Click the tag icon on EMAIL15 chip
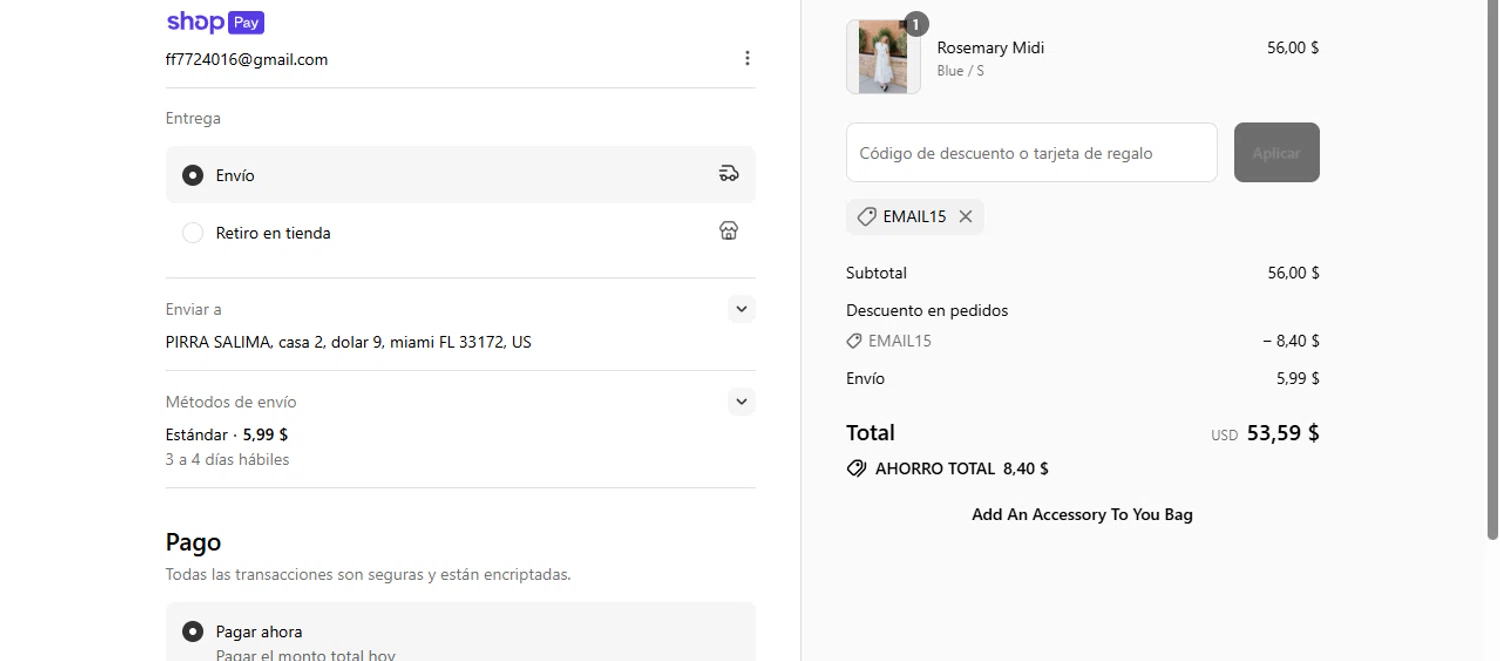Viewport: 1500px width, 661px height. pyautogui.click(x=867, y=216)
